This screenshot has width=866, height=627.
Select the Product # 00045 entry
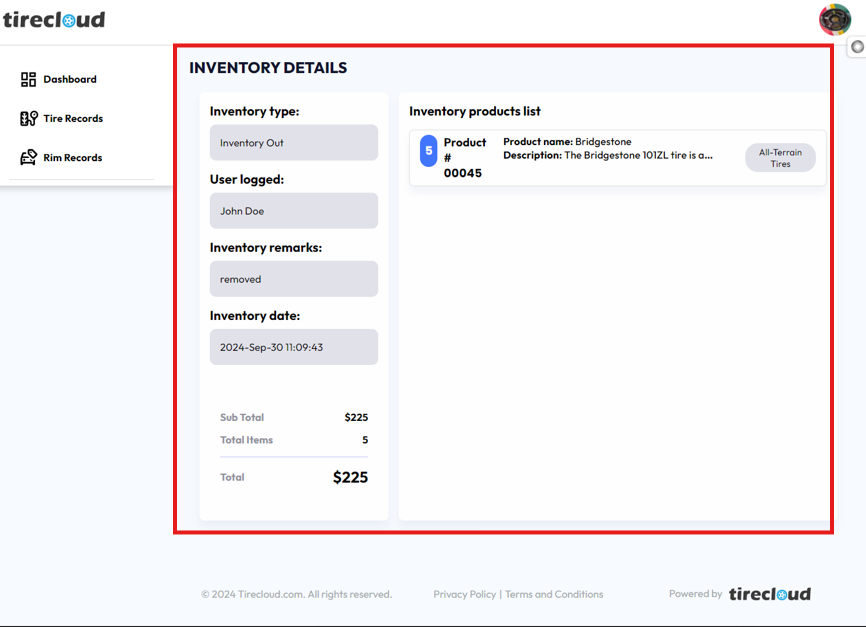click(x=464, y=158)
